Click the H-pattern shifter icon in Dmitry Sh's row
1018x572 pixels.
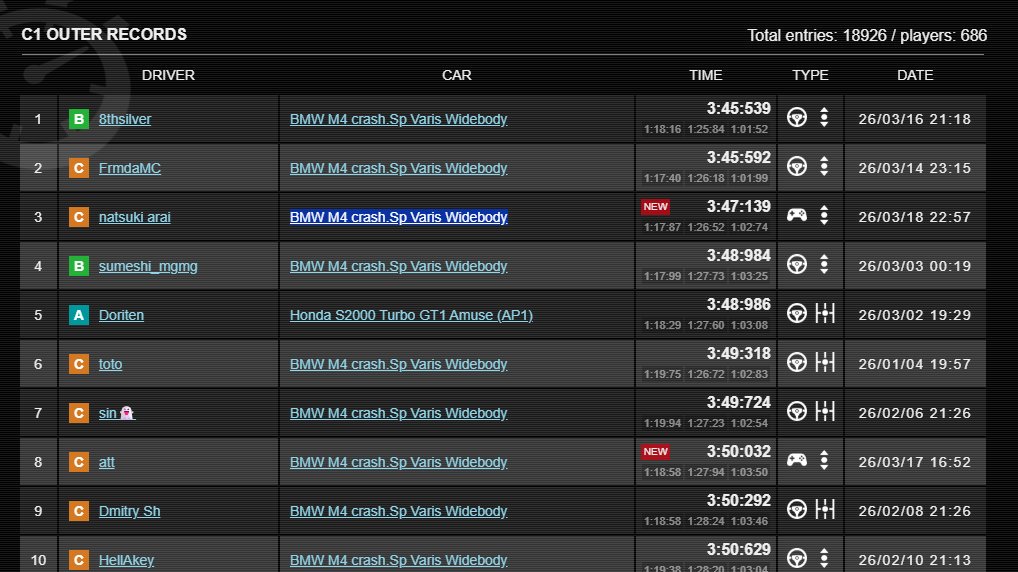click(825, 510)
